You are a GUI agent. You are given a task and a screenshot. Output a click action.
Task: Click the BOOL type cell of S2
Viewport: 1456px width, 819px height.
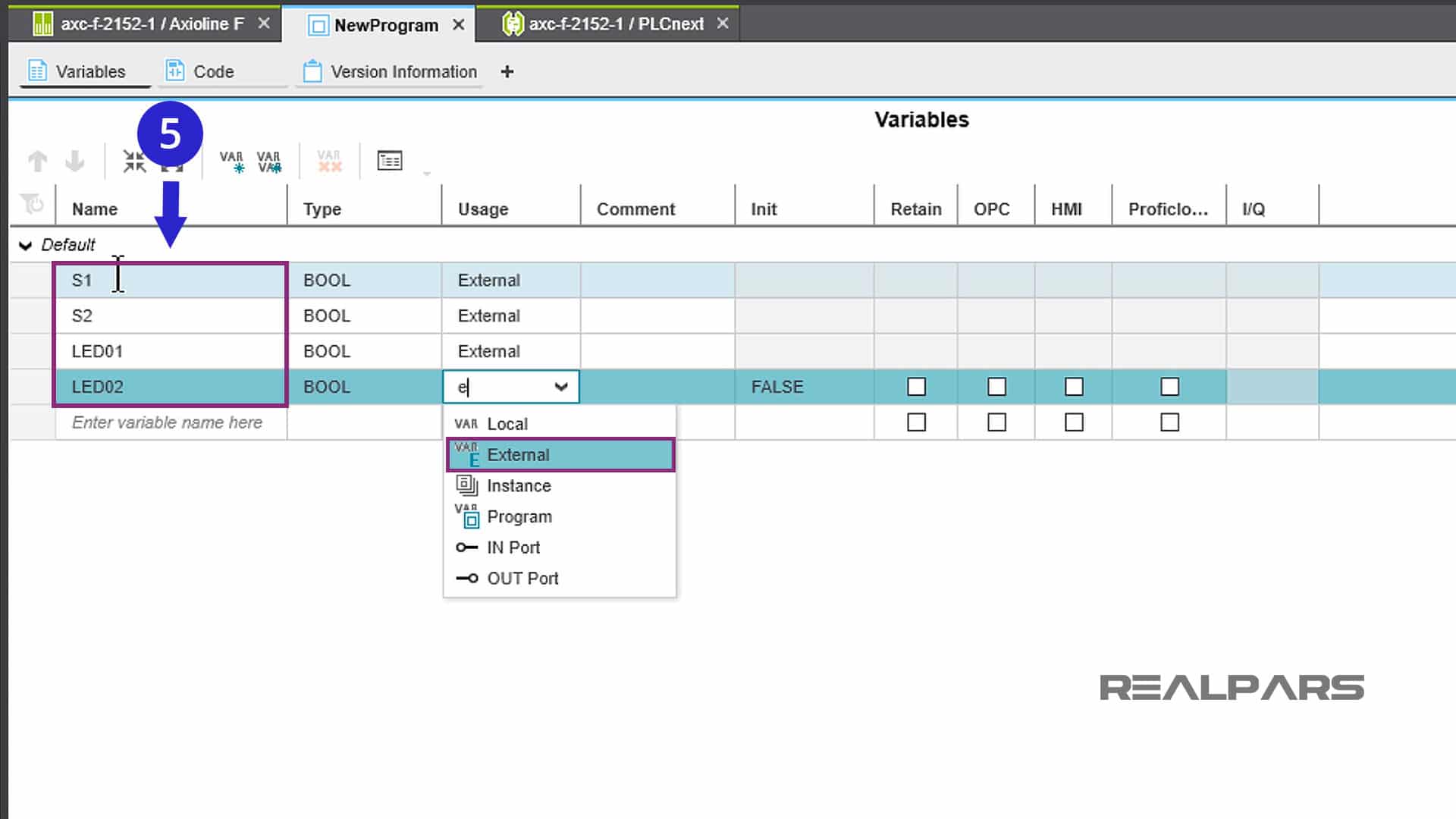click(x=365, y=315)
